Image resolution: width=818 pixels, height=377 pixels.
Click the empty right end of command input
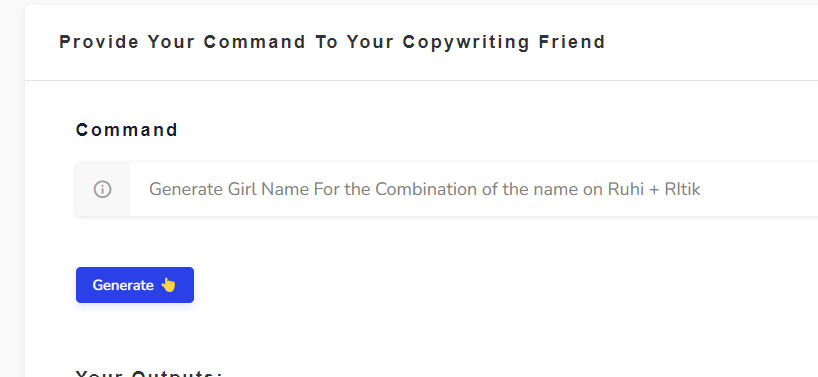[762, 189]
